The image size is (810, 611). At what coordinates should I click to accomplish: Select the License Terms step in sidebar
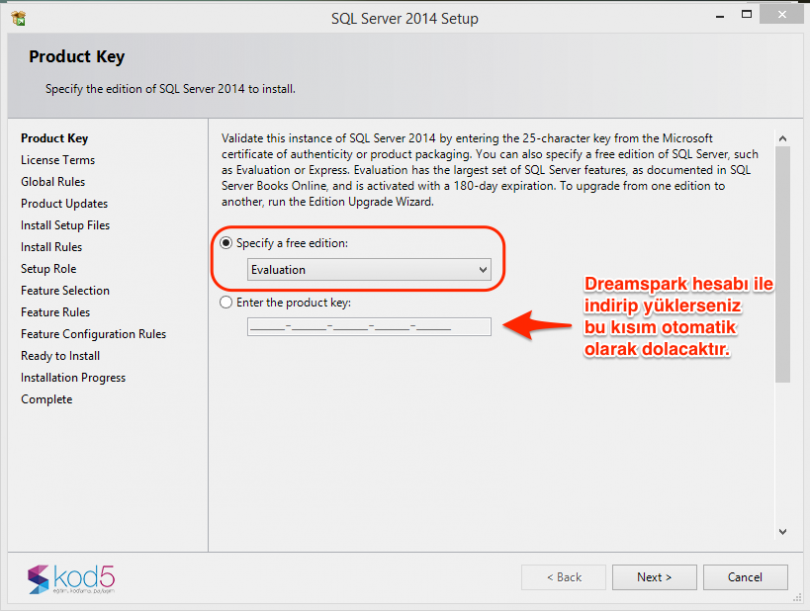coord(57,160)
